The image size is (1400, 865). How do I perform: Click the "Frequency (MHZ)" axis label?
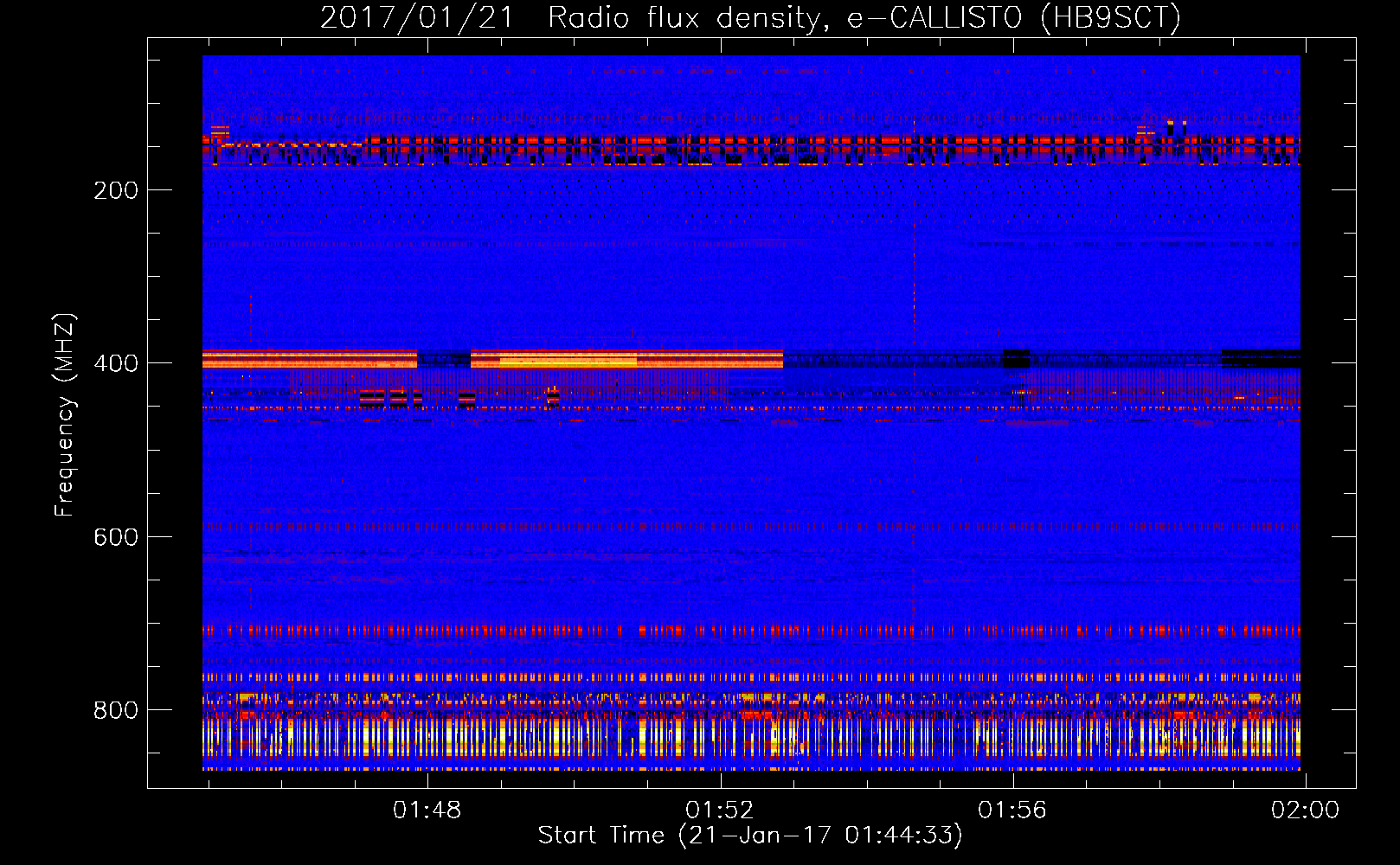pos(65,415)
